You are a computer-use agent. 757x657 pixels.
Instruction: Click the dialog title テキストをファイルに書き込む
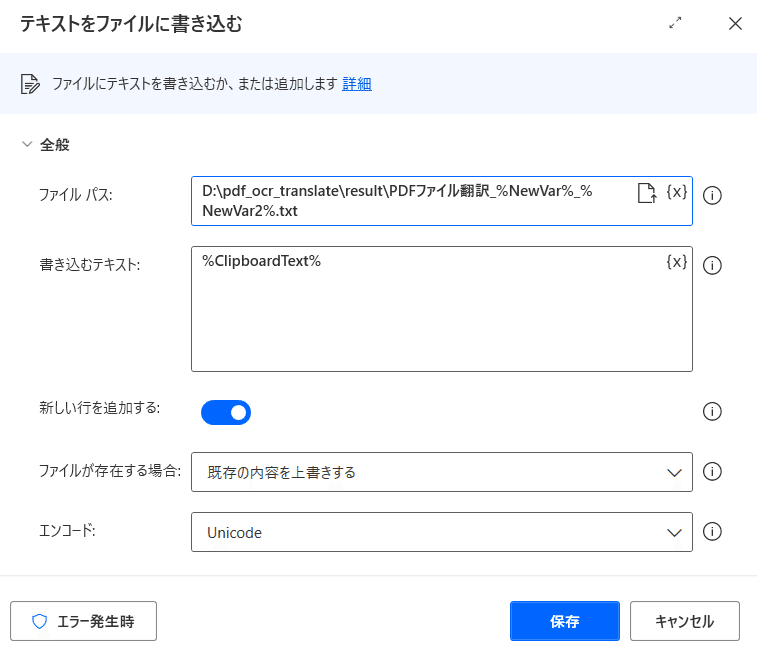[x=131, y=23]
